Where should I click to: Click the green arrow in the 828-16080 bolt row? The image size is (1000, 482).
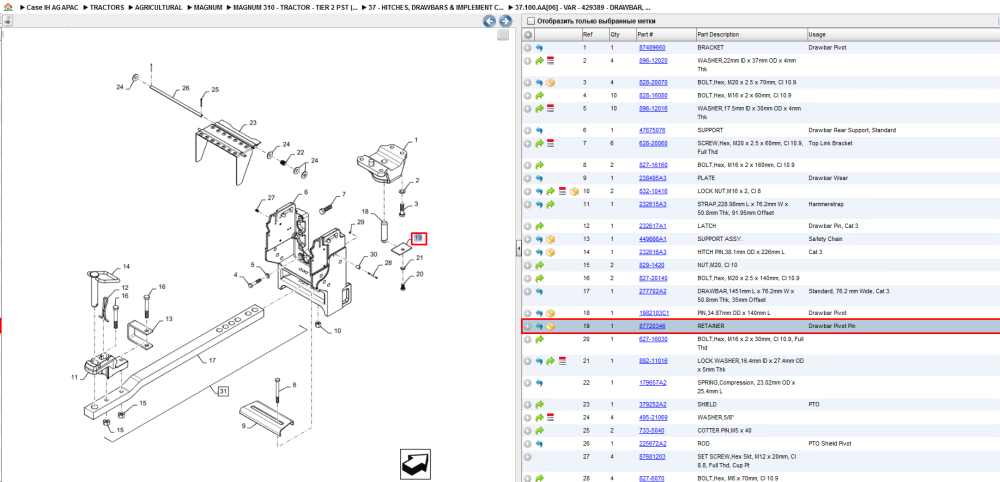(539, 96)
